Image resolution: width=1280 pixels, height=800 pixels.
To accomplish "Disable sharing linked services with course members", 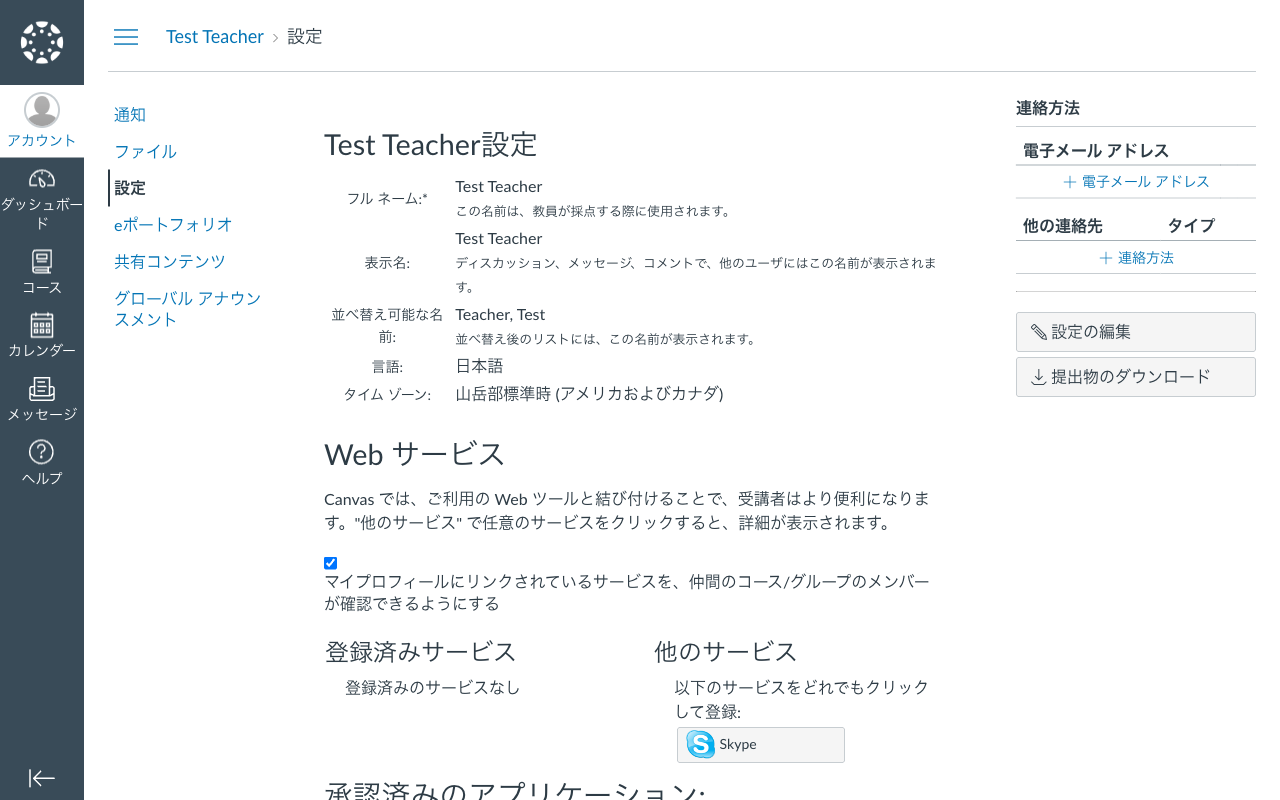I will click(x=330, y=562).
